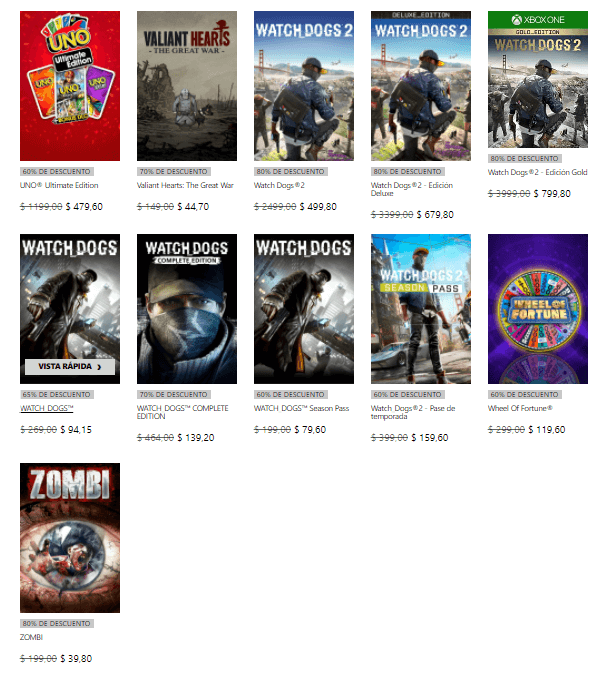Open the Watch Dogs Complete Edition cover
Screen dimensions: 616x686
point(187,309)
